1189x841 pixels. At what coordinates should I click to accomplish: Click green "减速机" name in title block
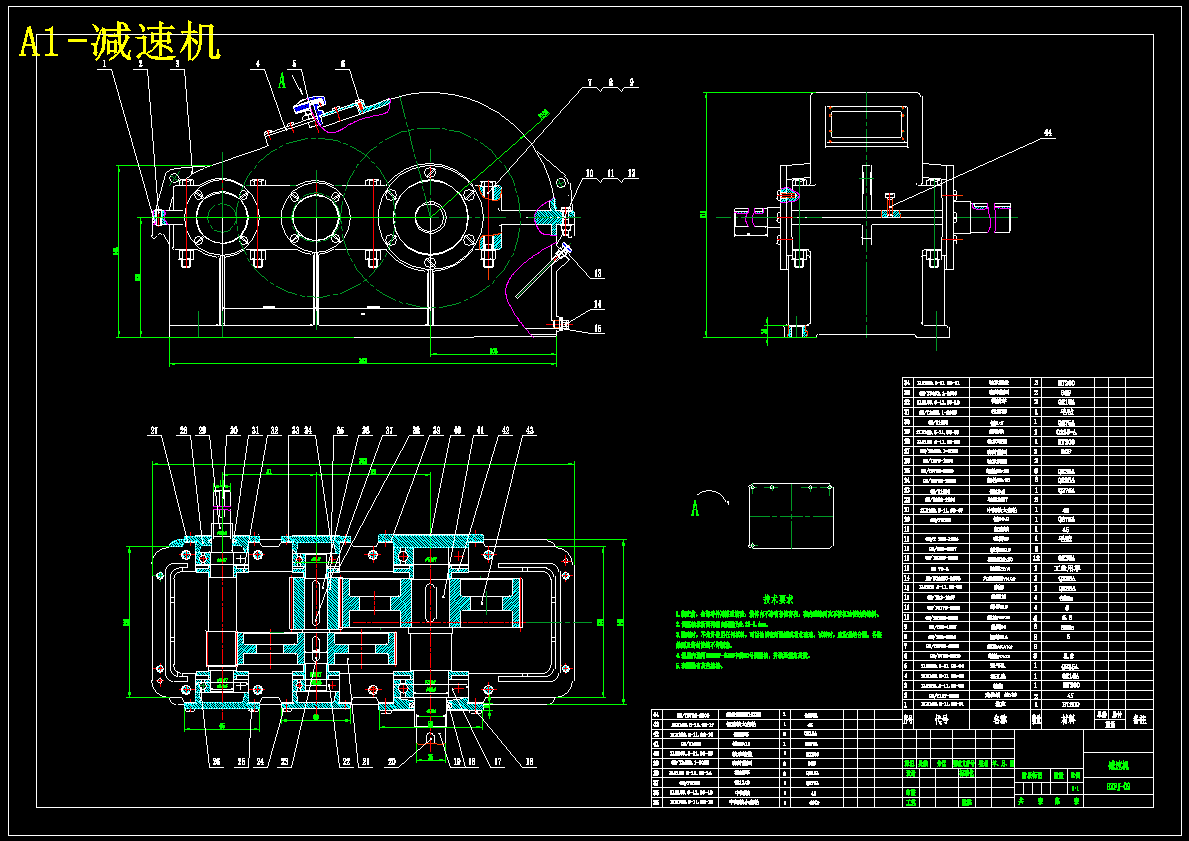click(1118, 766)
